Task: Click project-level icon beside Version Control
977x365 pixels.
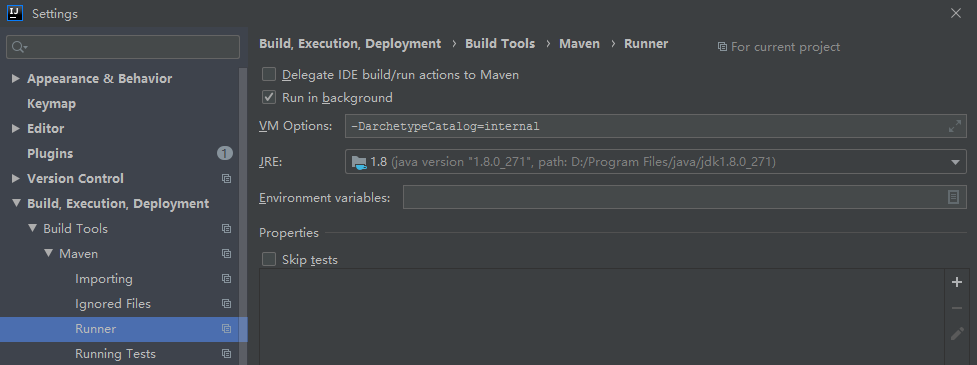Action: click(226, 179)
